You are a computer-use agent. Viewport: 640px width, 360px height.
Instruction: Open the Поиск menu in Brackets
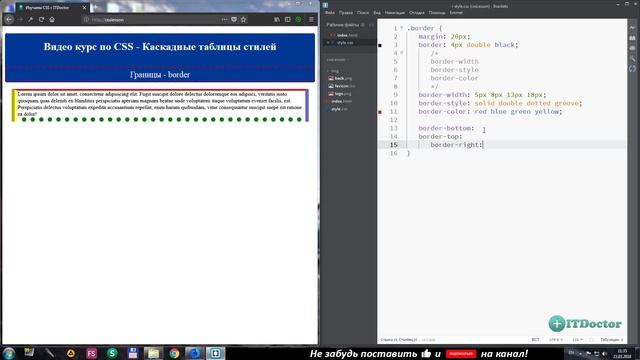363,13
